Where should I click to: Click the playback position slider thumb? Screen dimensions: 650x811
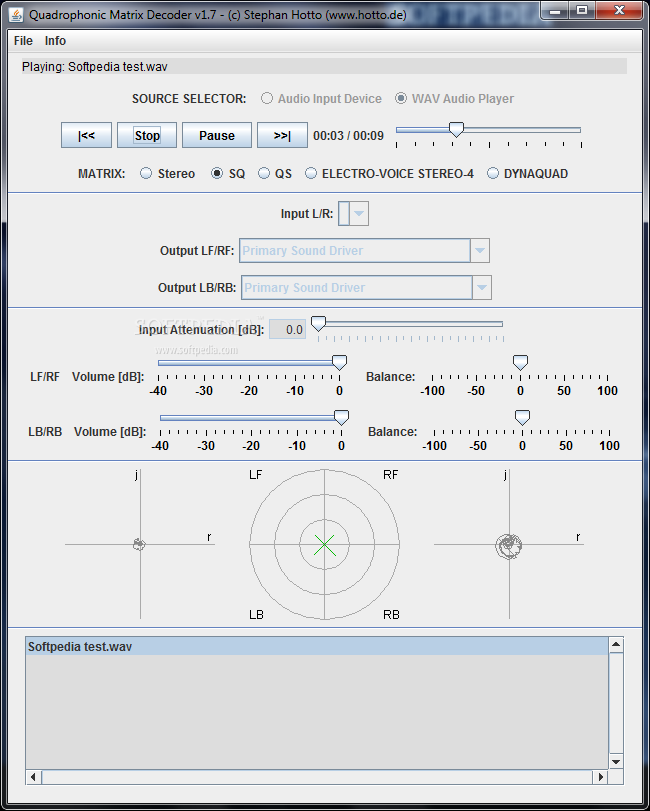coord(456,129)
